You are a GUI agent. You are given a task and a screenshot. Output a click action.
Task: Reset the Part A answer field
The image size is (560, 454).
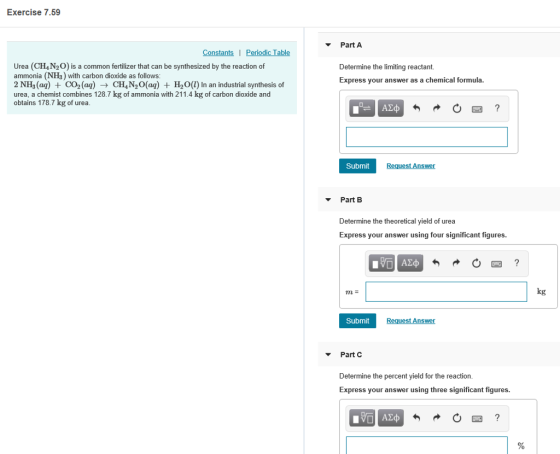coord(457,108)
